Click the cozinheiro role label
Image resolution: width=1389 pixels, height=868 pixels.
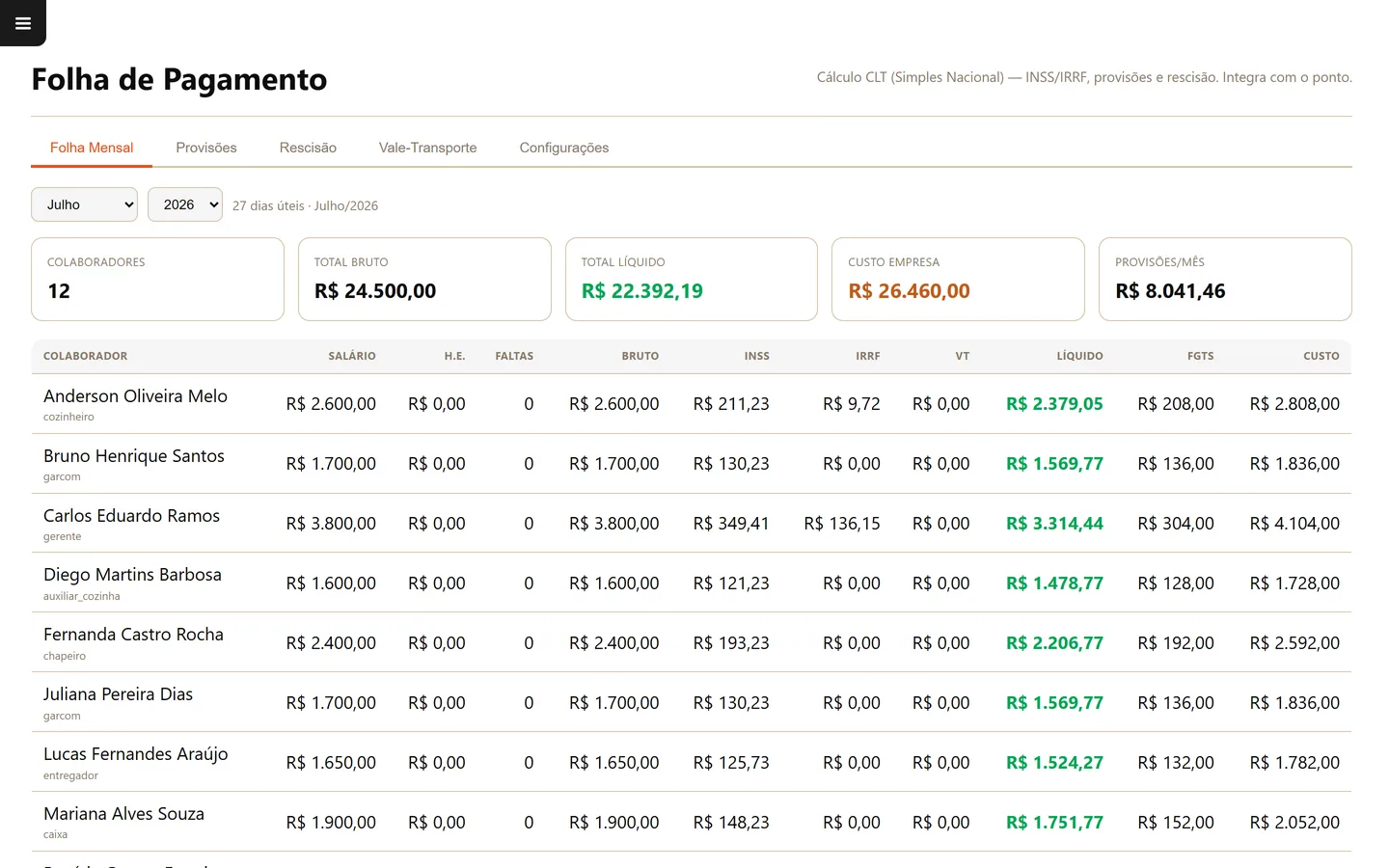68,417
